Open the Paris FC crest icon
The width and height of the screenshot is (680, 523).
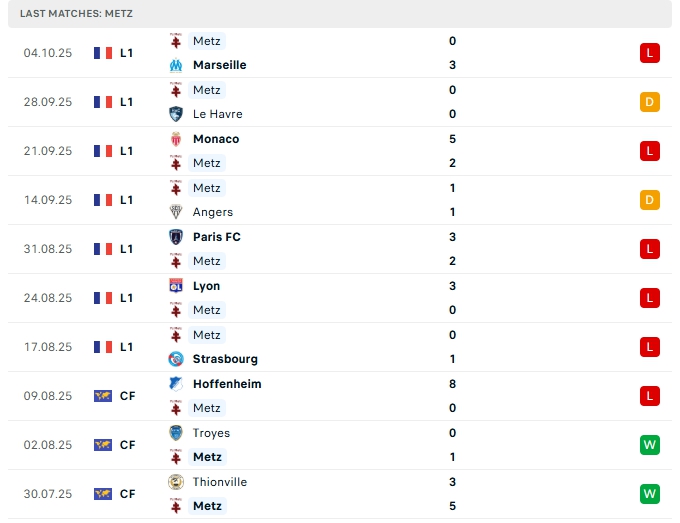176,237
